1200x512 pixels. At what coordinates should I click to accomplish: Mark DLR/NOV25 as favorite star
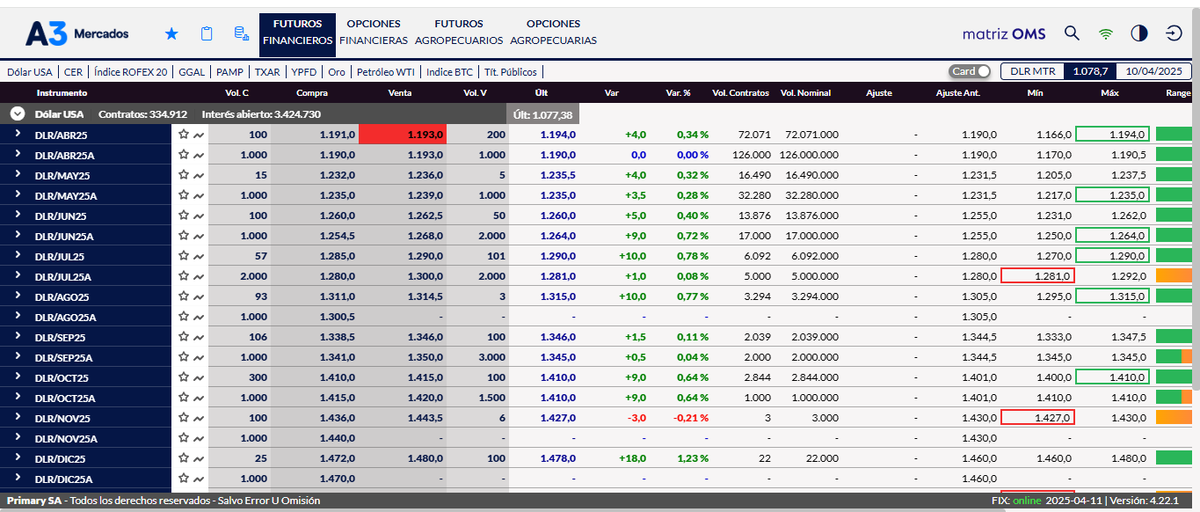(x=183, y=417)
